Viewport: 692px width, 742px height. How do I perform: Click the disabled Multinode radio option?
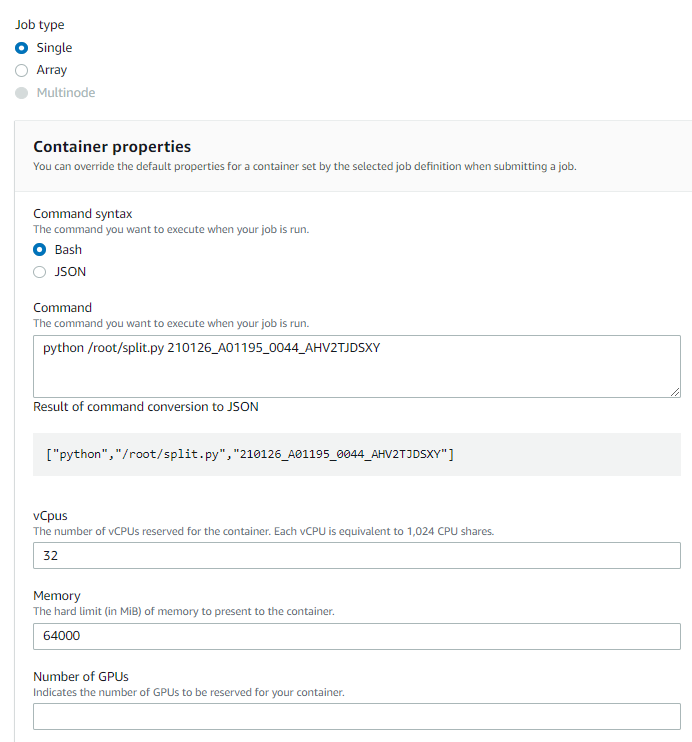click(22, 93)
